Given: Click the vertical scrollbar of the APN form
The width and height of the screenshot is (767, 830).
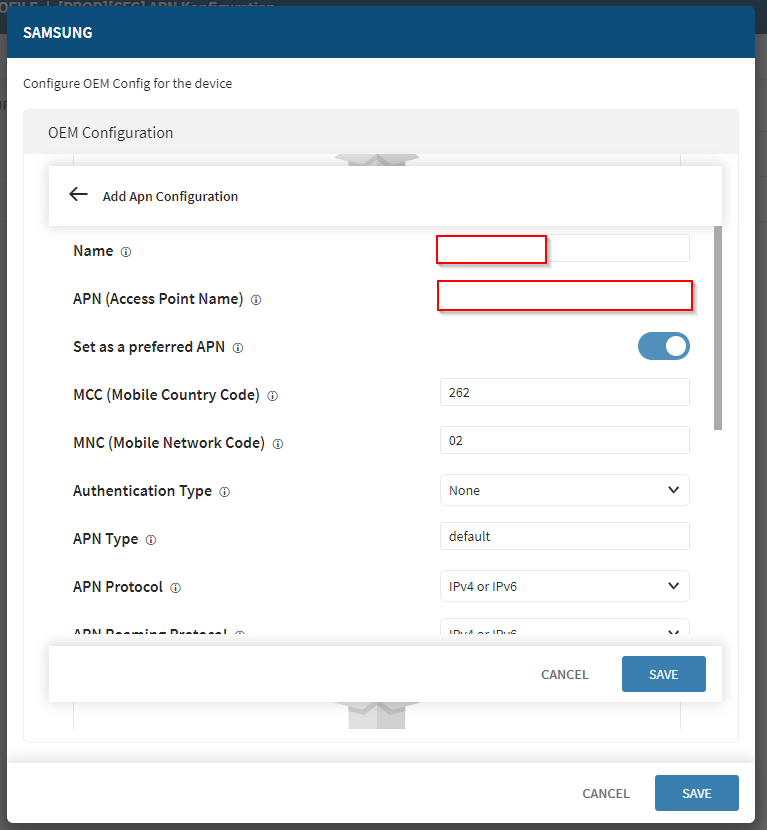Looking at the screenshot, I should pyautogui.click(x=718, y=328).
